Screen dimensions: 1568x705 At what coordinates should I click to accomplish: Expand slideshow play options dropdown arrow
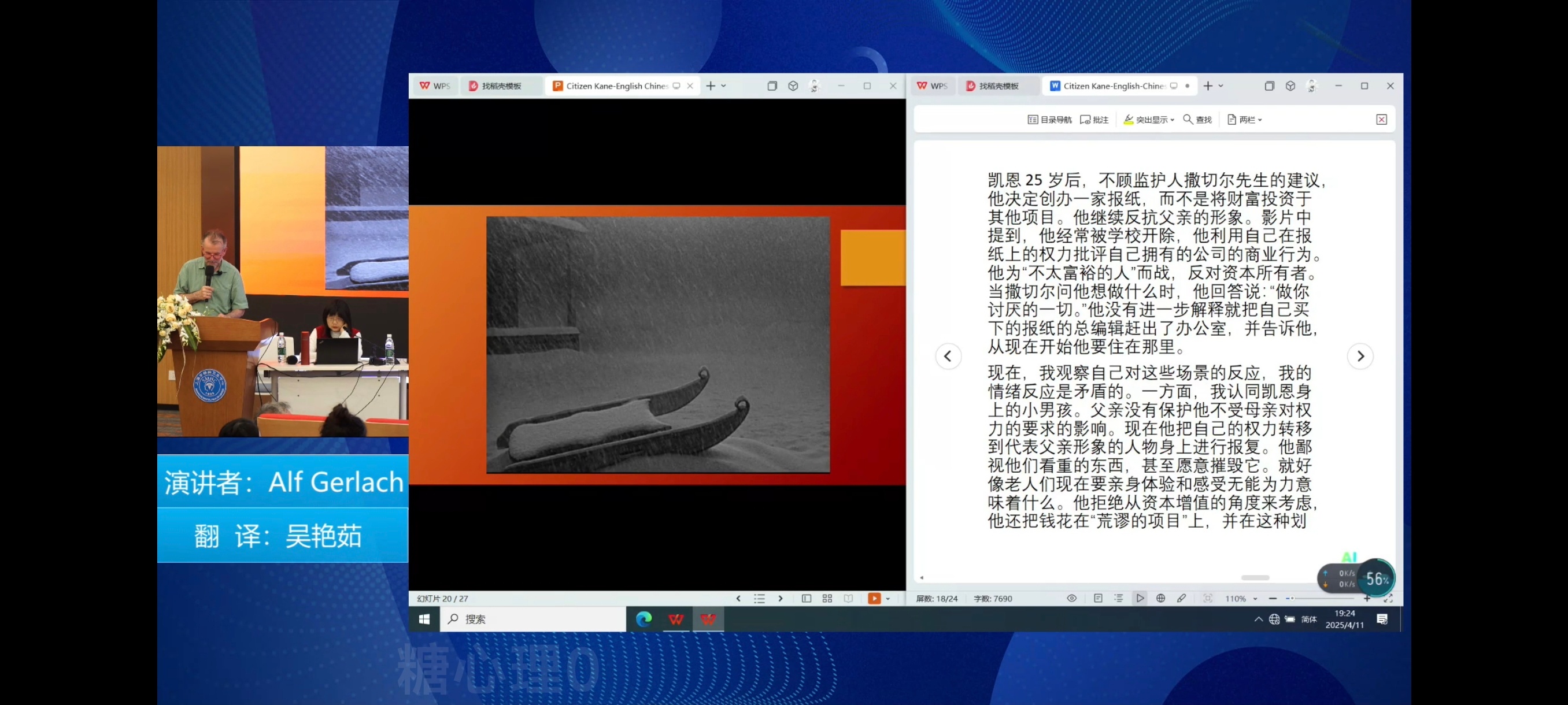(888, 599)
